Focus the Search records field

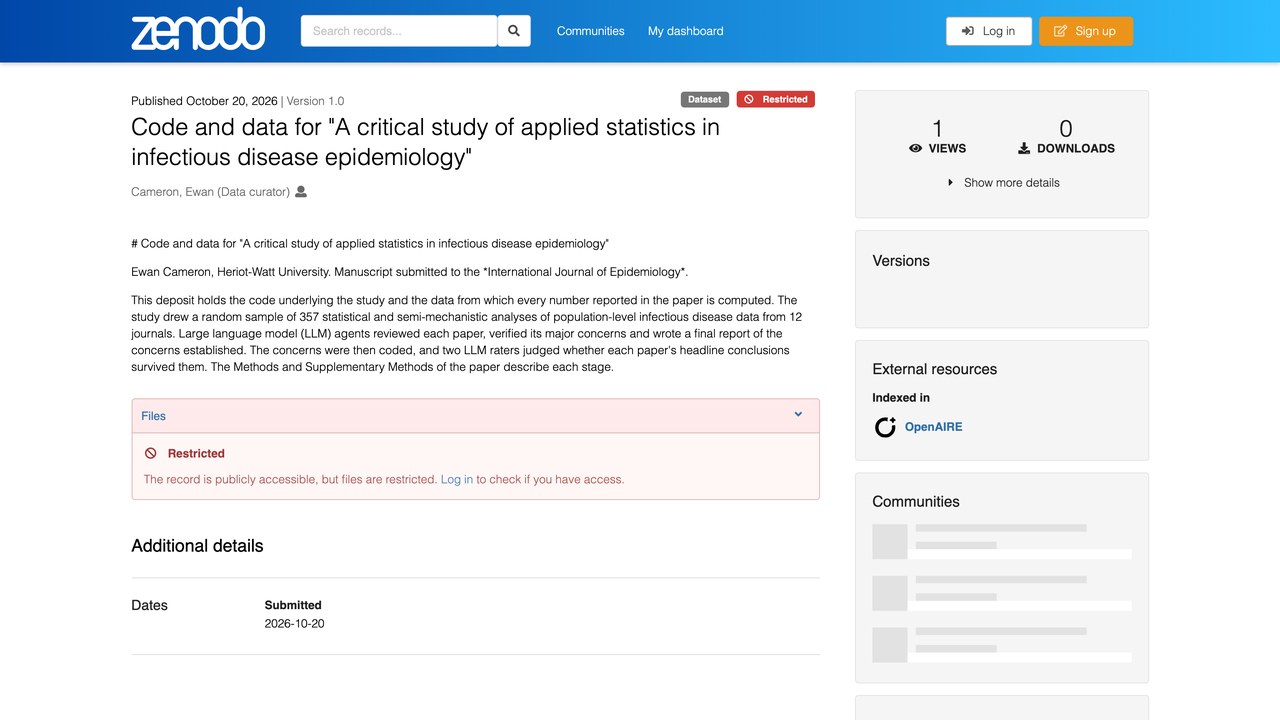(x=399, y=31)
